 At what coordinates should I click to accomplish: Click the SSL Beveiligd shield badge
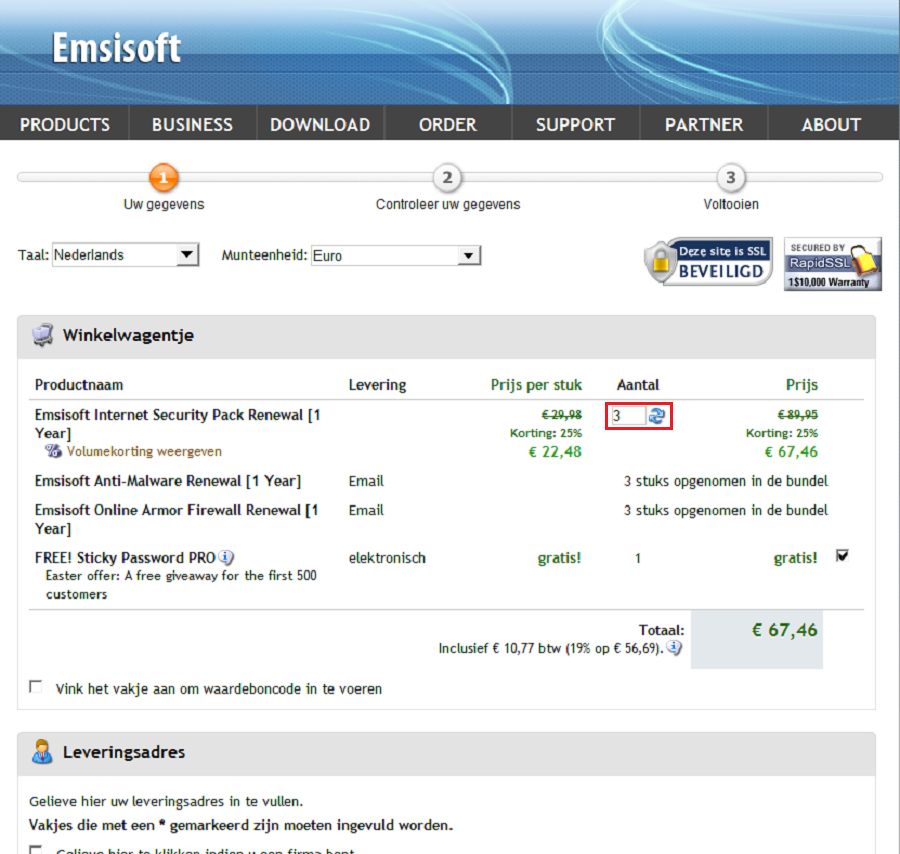coord(708,262)
